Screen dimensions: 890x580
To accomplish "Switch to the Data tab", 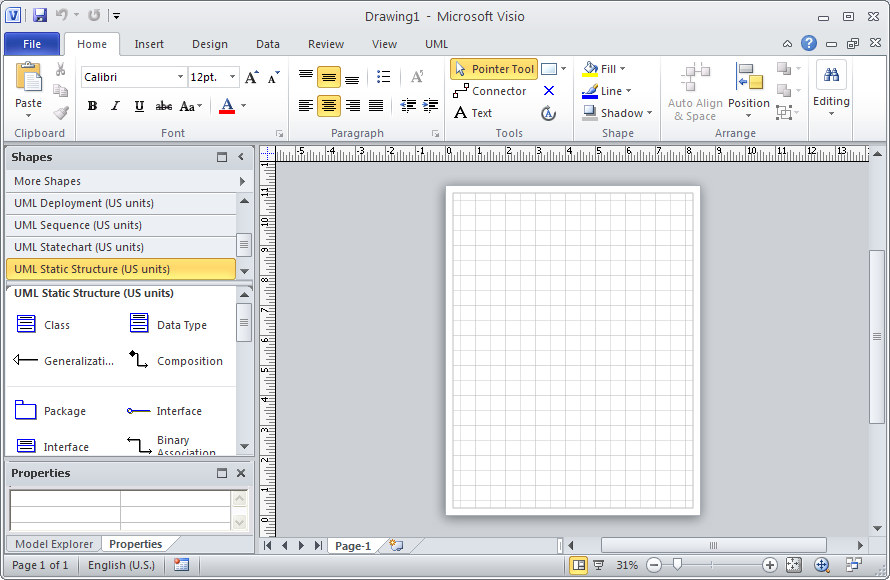I will 267,44.
